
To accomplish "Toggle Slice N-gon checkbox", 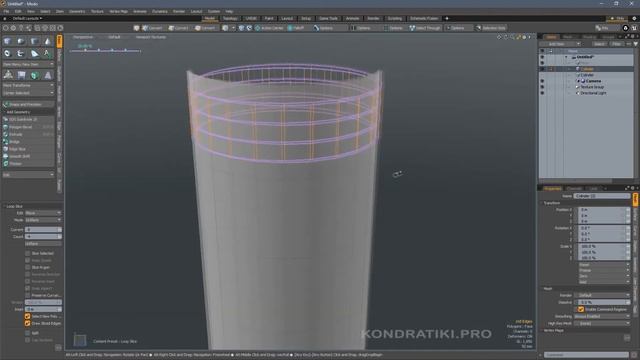I will click(x=28, y=267).
